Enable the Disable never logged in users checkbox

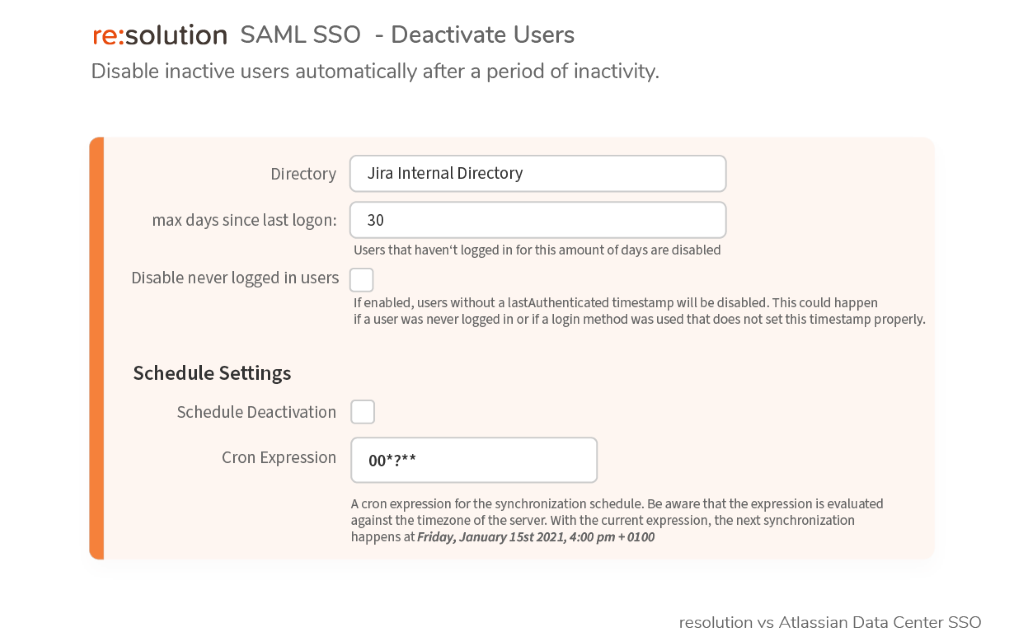click(362, 280)
